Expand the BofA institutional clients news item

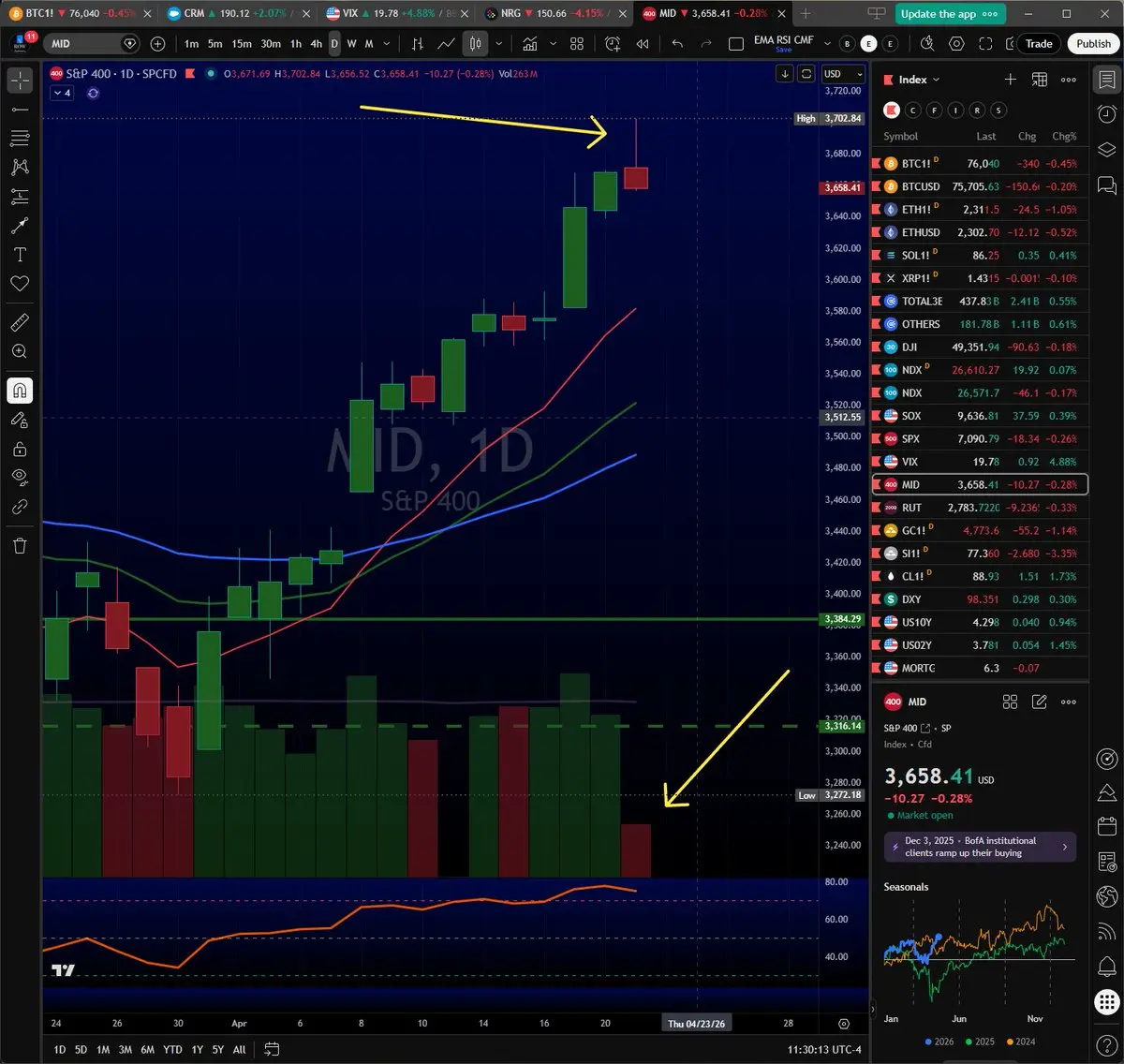(x=980, y=847)
